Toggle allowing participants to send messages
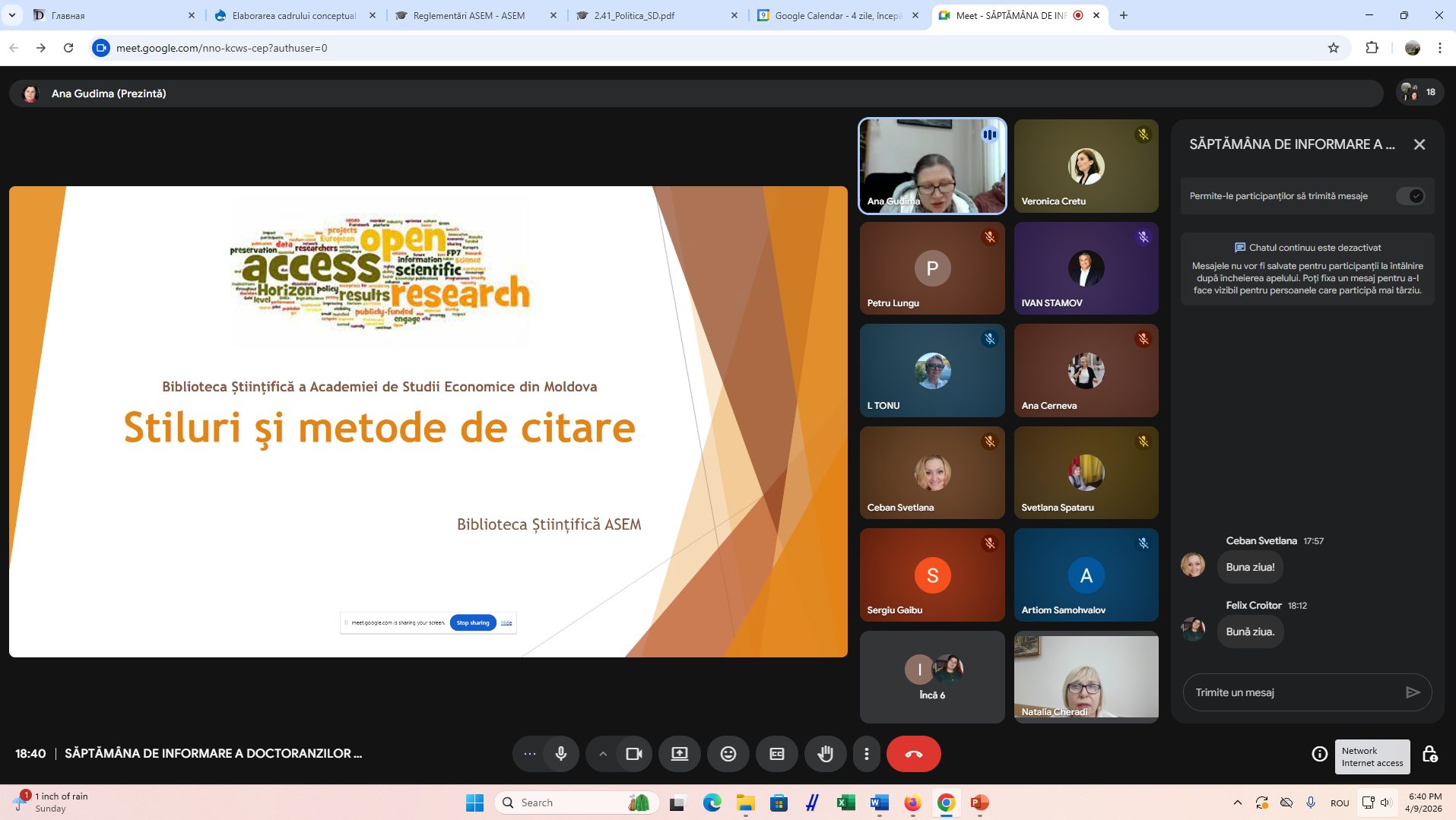This screenshot has height=820, width=1456. point(1410,196)
